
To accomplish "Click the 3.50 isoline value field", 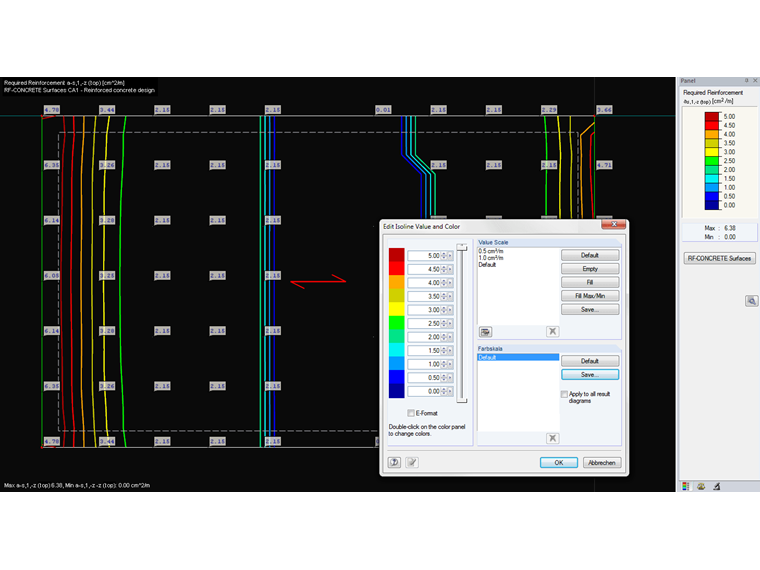I will pos(425,296).
